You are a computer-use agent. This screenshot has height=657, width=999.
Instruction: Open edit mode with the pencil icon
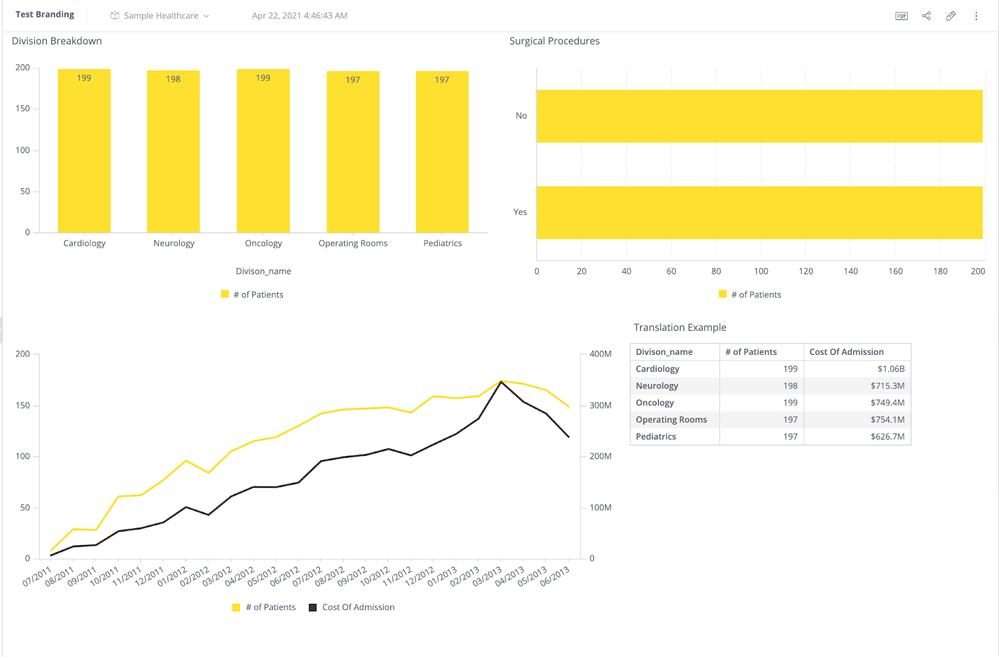coord(951,16)
